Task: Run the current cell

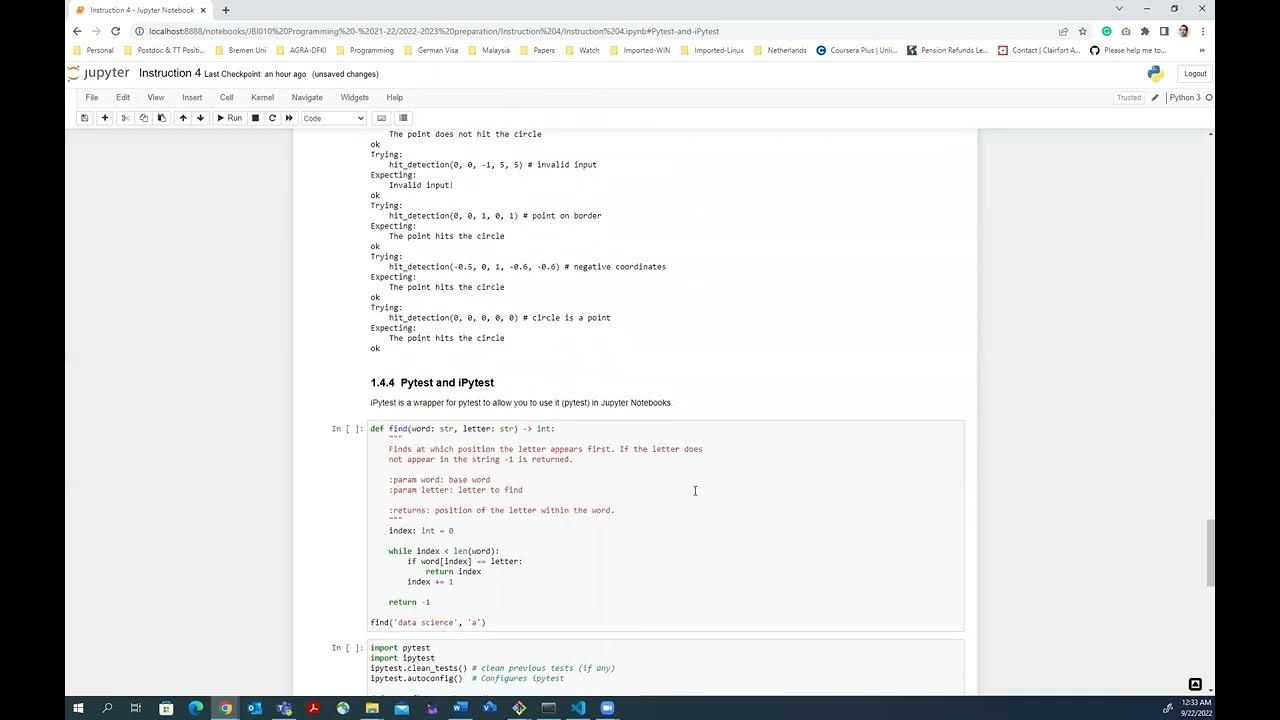Action: (x=229, y=118)
